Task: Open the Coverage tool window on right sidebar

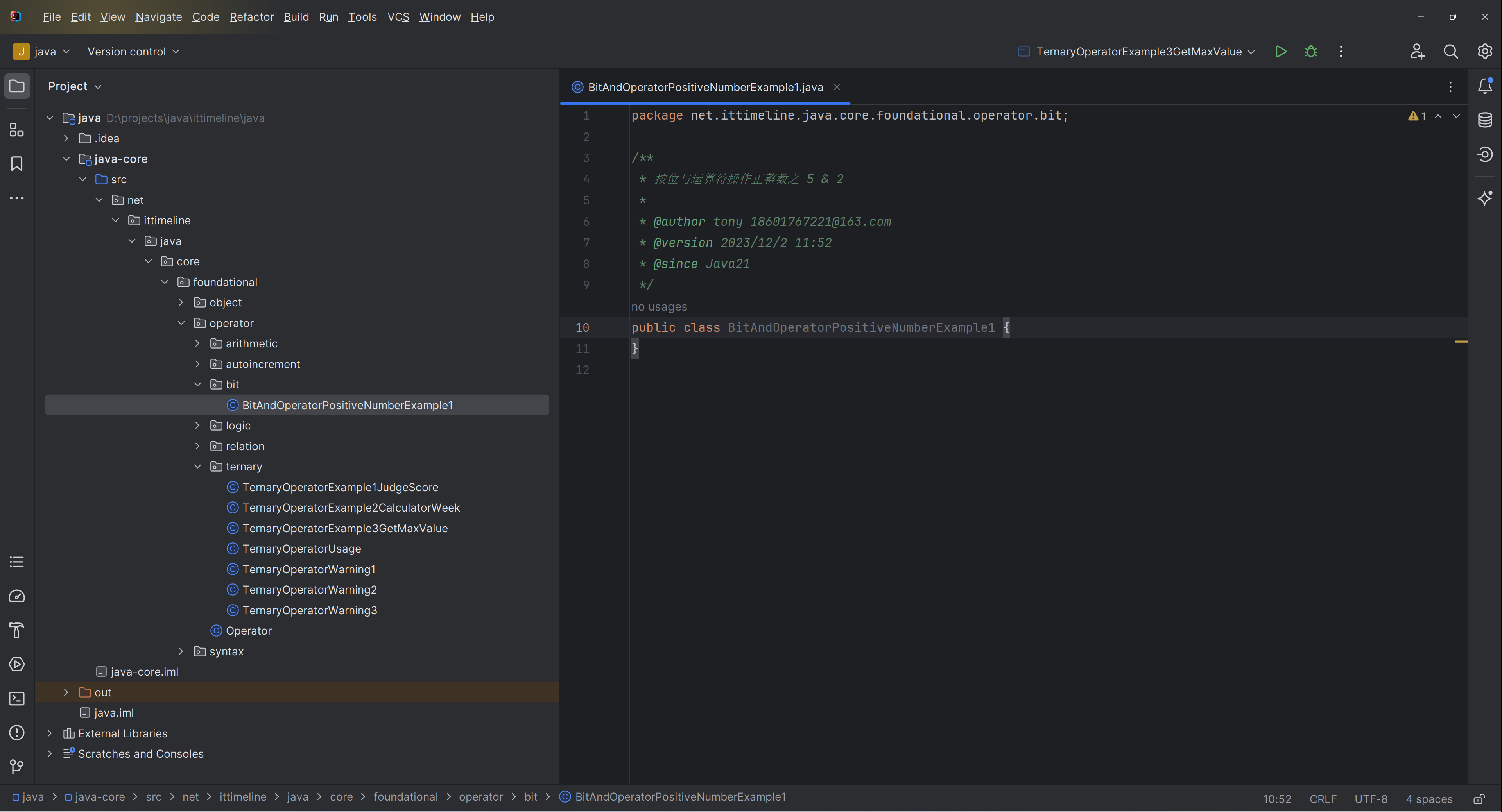Action: tap(1485, 154)
